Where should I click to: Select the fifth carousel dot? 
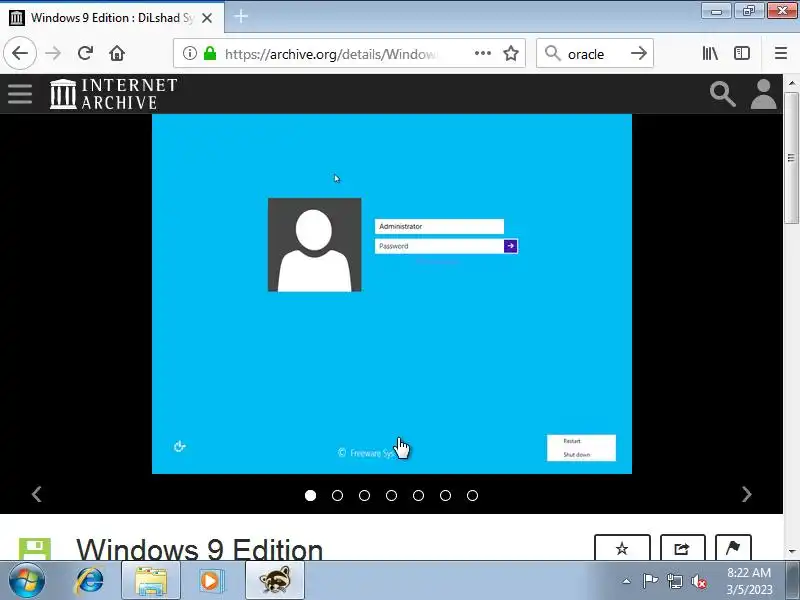[x=418, y=495]
